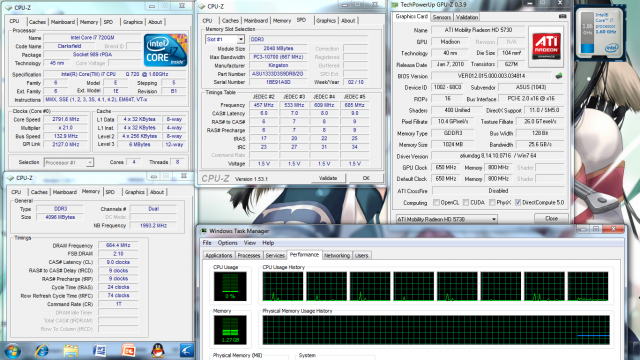Viewport: 640px width, 360px height.
Task: Switch to Users tab in Task Manager
Action: pyautogui.click(x=361, y=256)
